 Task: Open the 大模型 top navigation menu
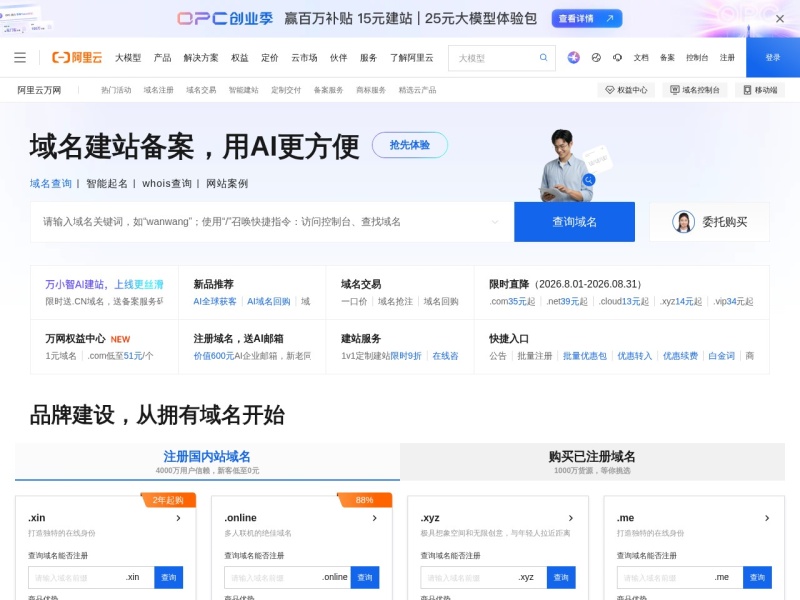pos(128,58)
